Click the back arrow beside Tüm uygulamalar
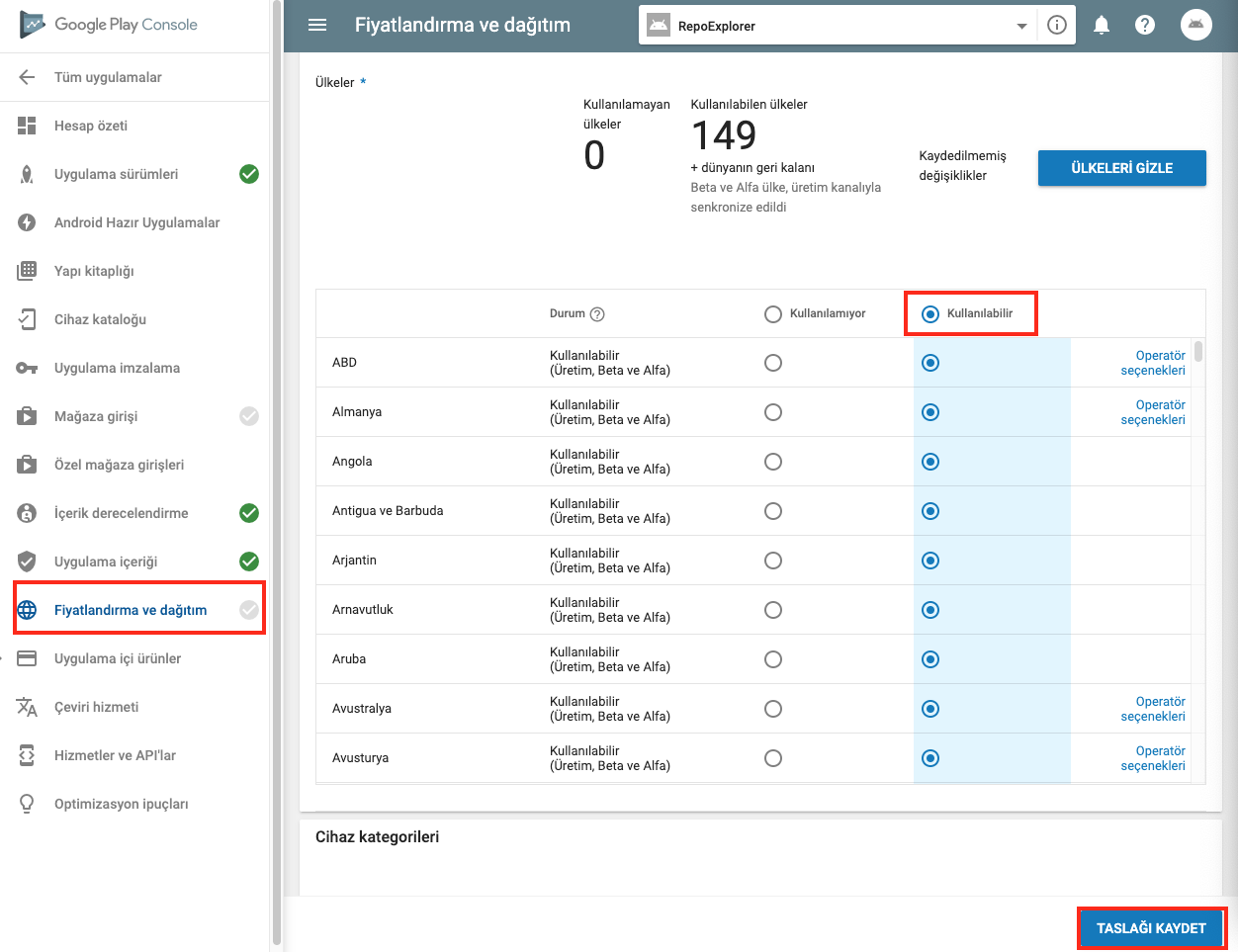Viewport: 1238px width, 952px height. click(27, 77)
